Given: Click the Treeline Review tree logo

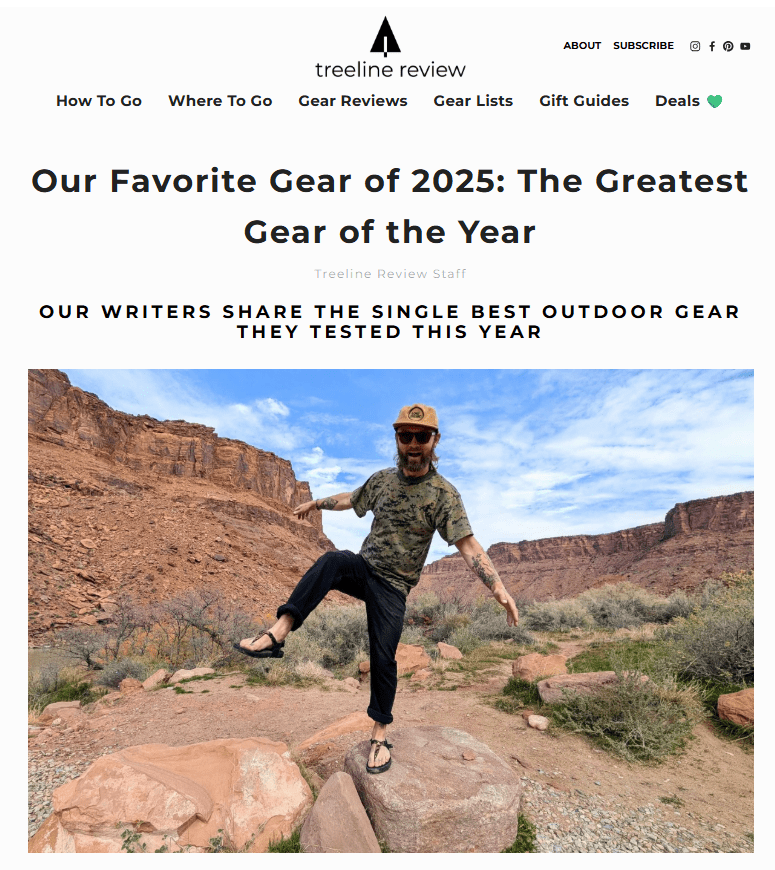Looking at the screenshot, I should (x=386, y=37).
